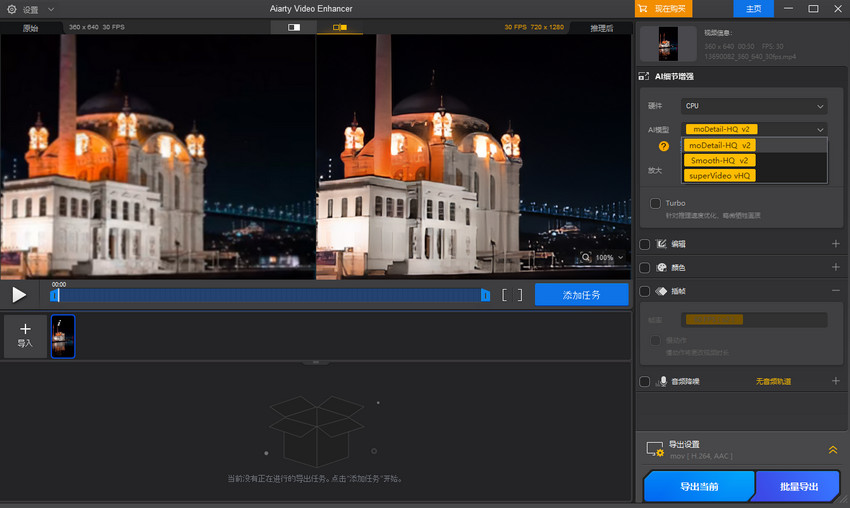Enable the 音频降噪 checkbox

click(x=645, y=381)
